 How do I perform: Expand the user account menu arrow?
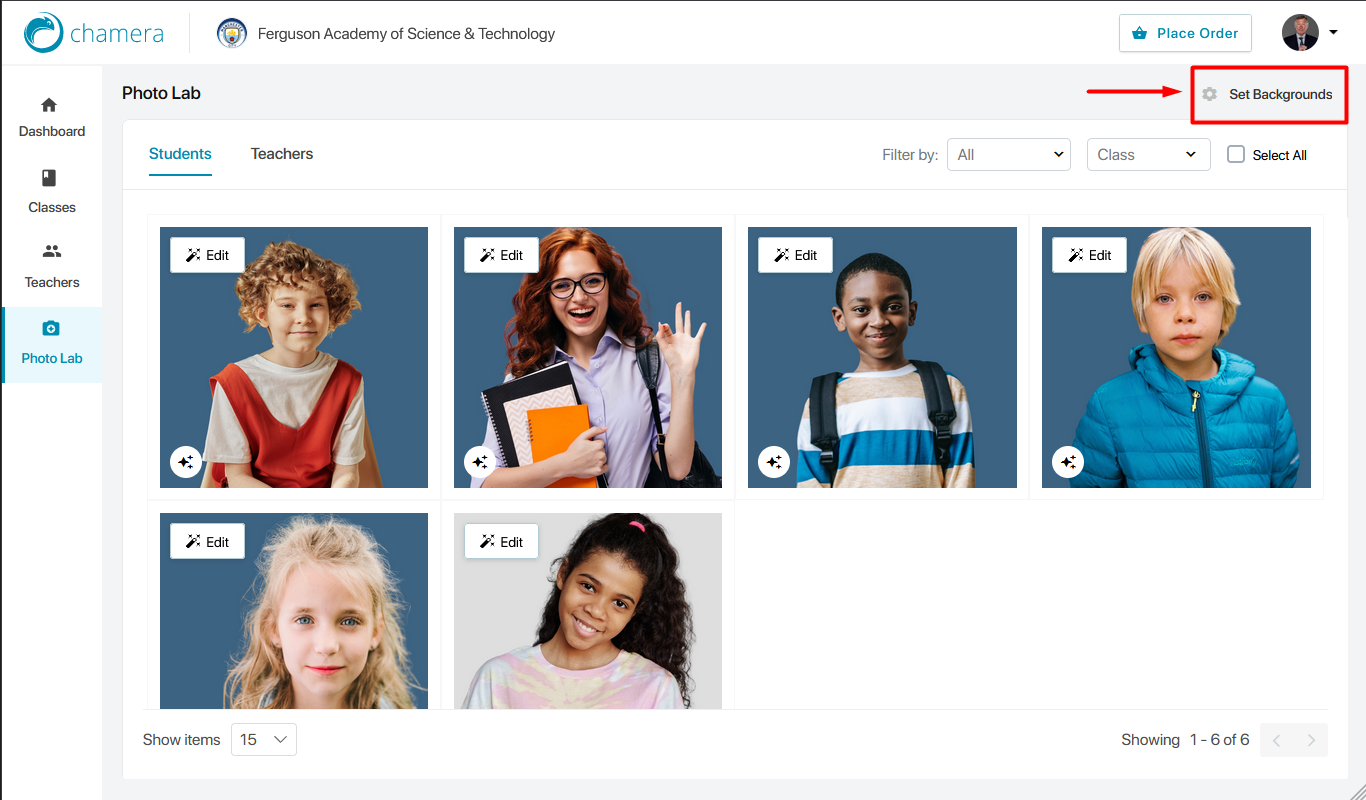(1334, 33)
